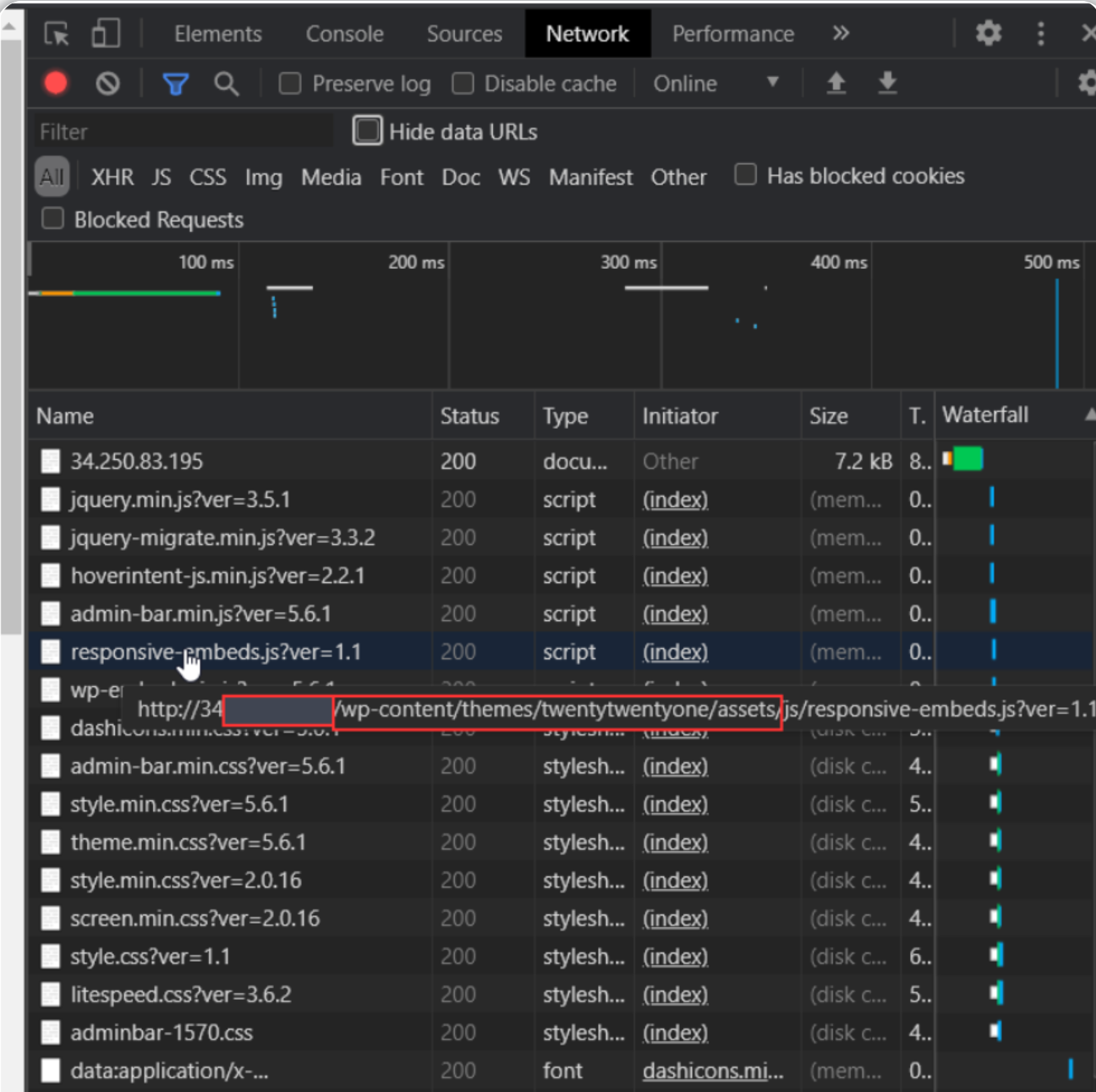Select the 34.250.83.195 request
This screenshot has height=1092, width=1096.
pyautogui.click(x=136, y=461)
